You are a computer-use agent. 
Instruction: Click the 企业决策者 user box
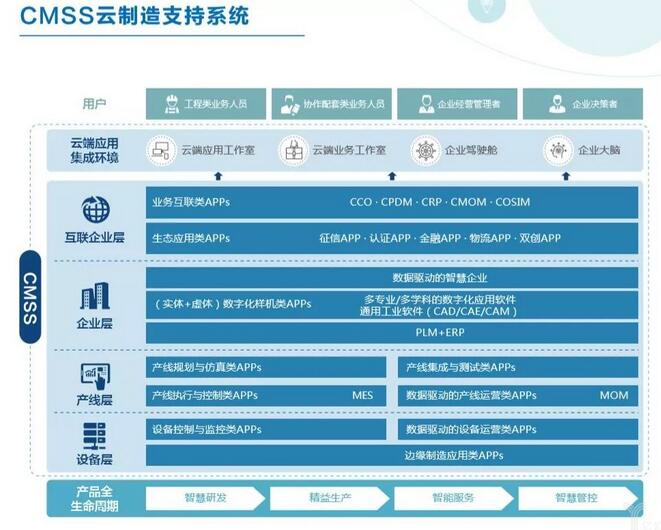coord(583,104)
